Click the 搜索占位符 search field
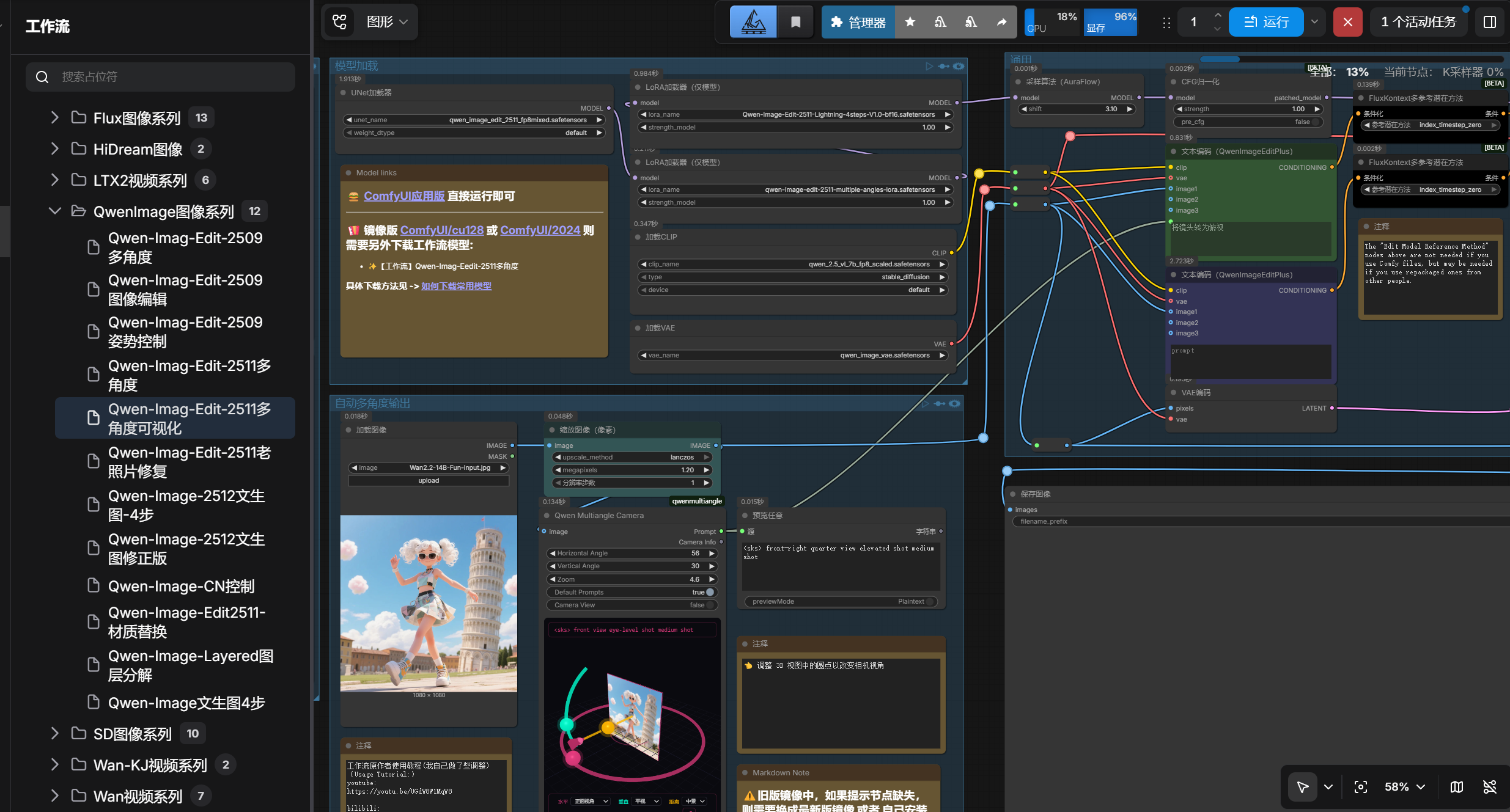 pos(160,76)
